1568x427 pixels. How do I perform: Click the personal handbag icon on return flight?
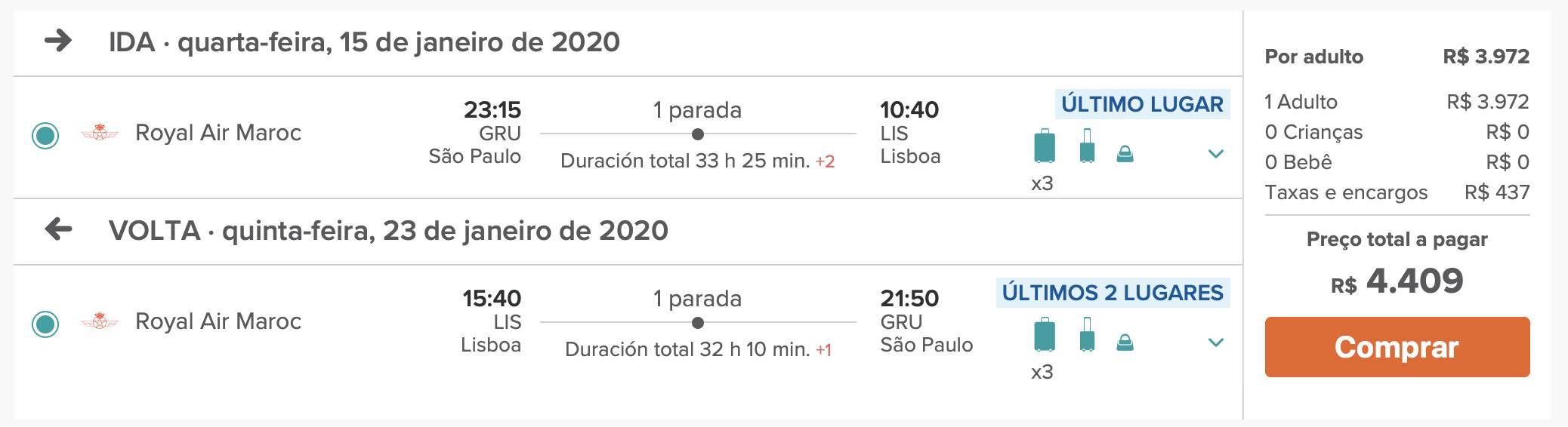(1125, 343)
